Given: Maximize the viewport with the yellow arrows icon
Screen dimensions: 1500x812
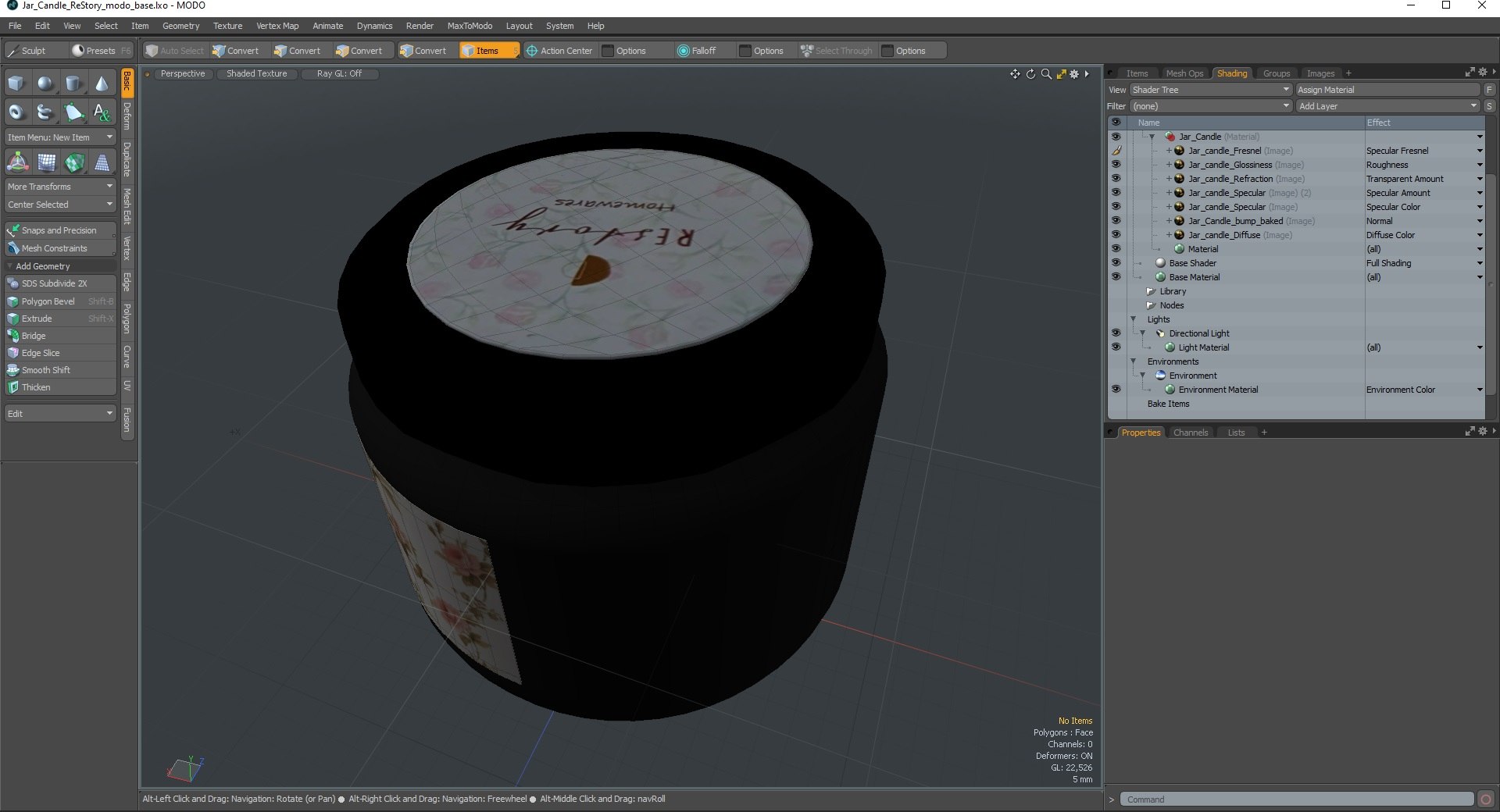Looking at the screenshot, I should point(1061,74).
